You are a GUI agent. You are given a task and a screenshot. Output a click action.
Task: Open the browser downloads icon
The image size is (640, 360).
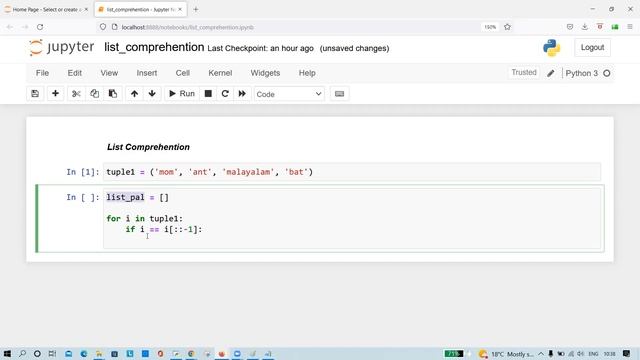(584, 27)
